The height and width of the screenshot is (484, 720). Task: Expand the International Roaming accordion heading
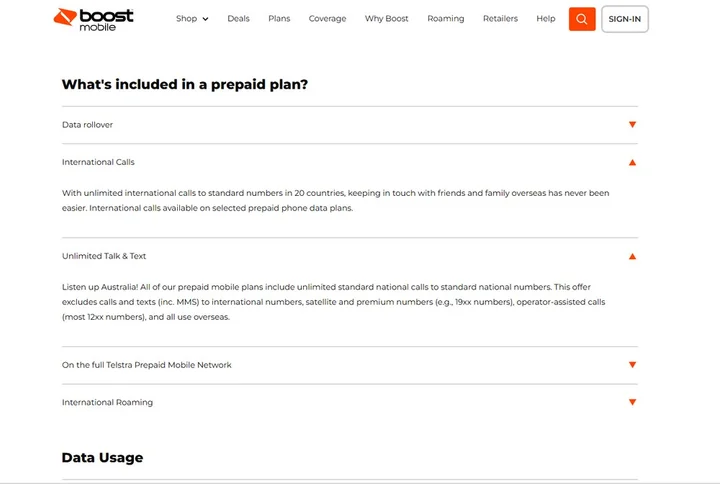pos(107,402)
